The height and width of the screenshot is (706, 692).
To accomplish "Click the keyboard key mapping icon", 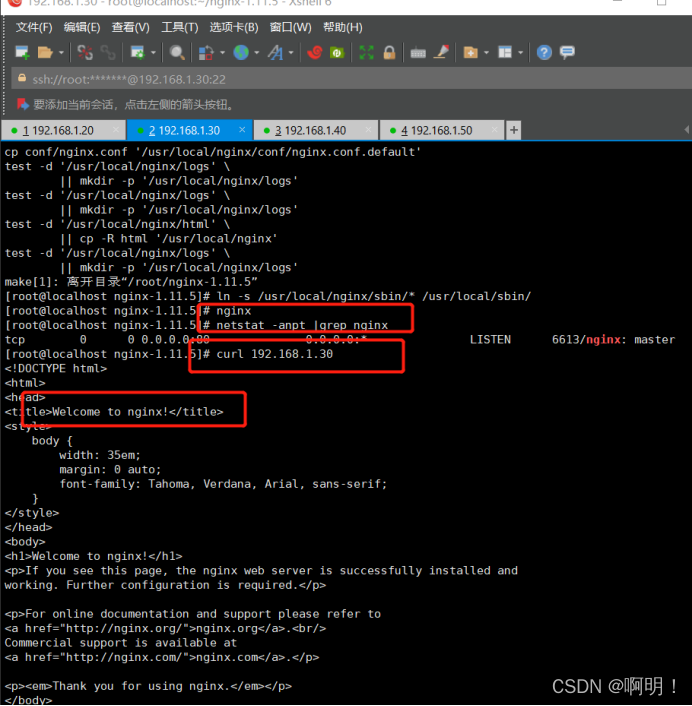I will pyautogui.click(x=418, y=54).
